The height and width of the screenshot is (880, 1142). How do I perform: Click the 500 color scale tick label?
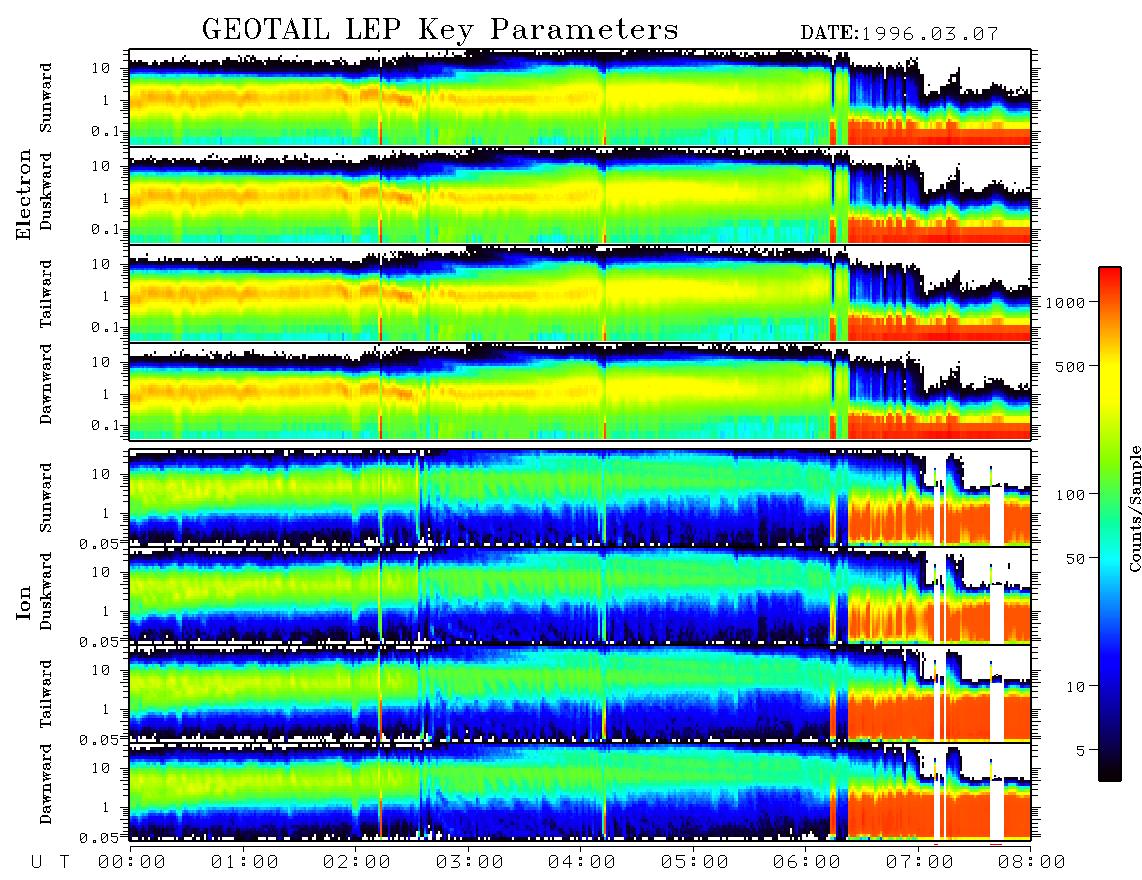tap(1070, 366)
